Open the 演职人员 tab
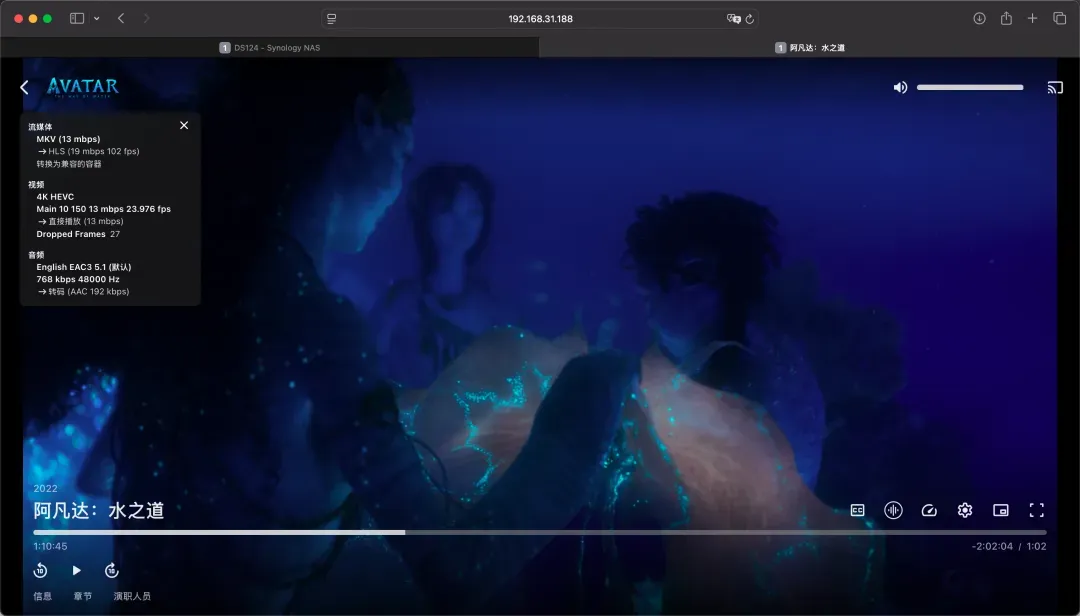 click(x=132, y=596)
